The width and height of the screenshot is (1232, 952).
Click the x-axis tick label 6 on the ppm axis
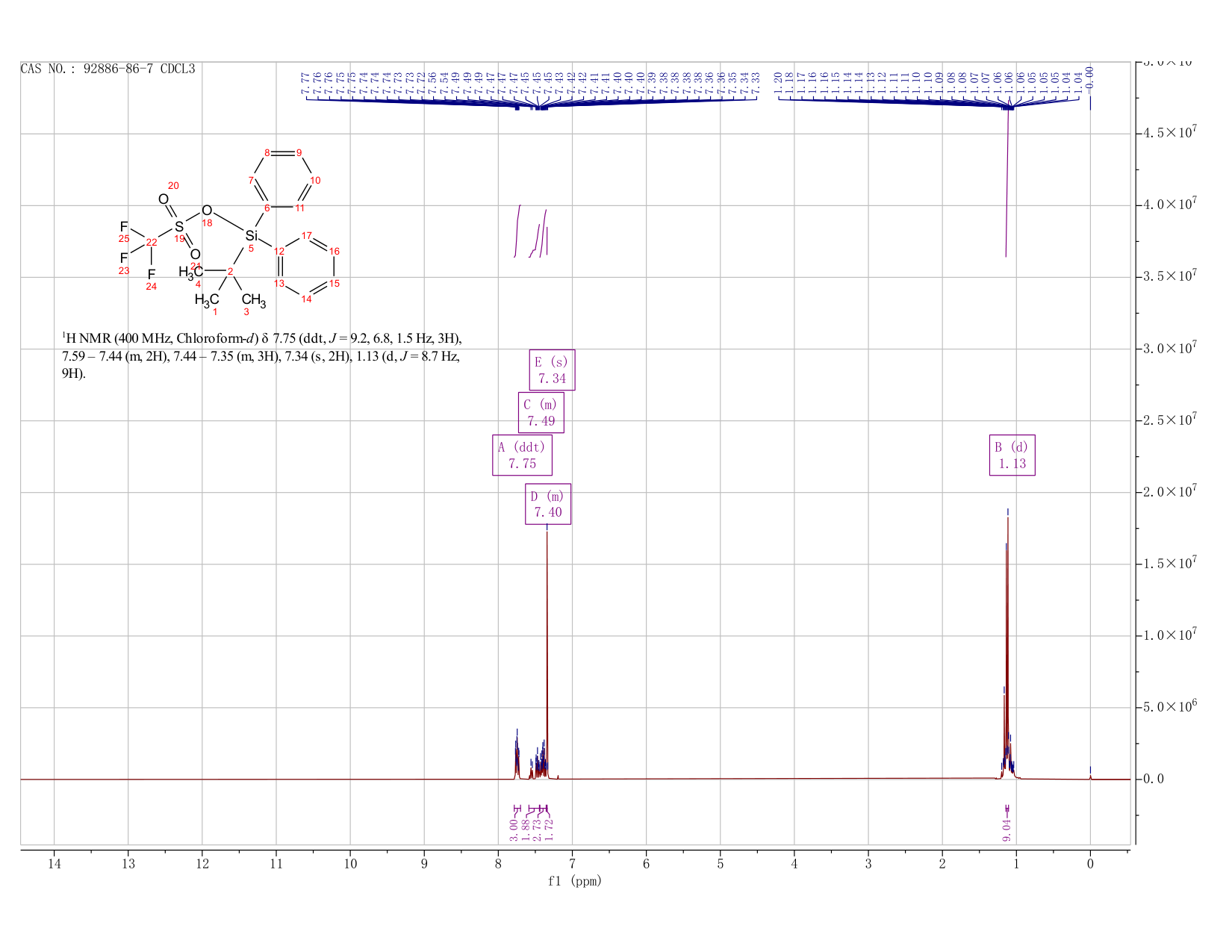647,864
